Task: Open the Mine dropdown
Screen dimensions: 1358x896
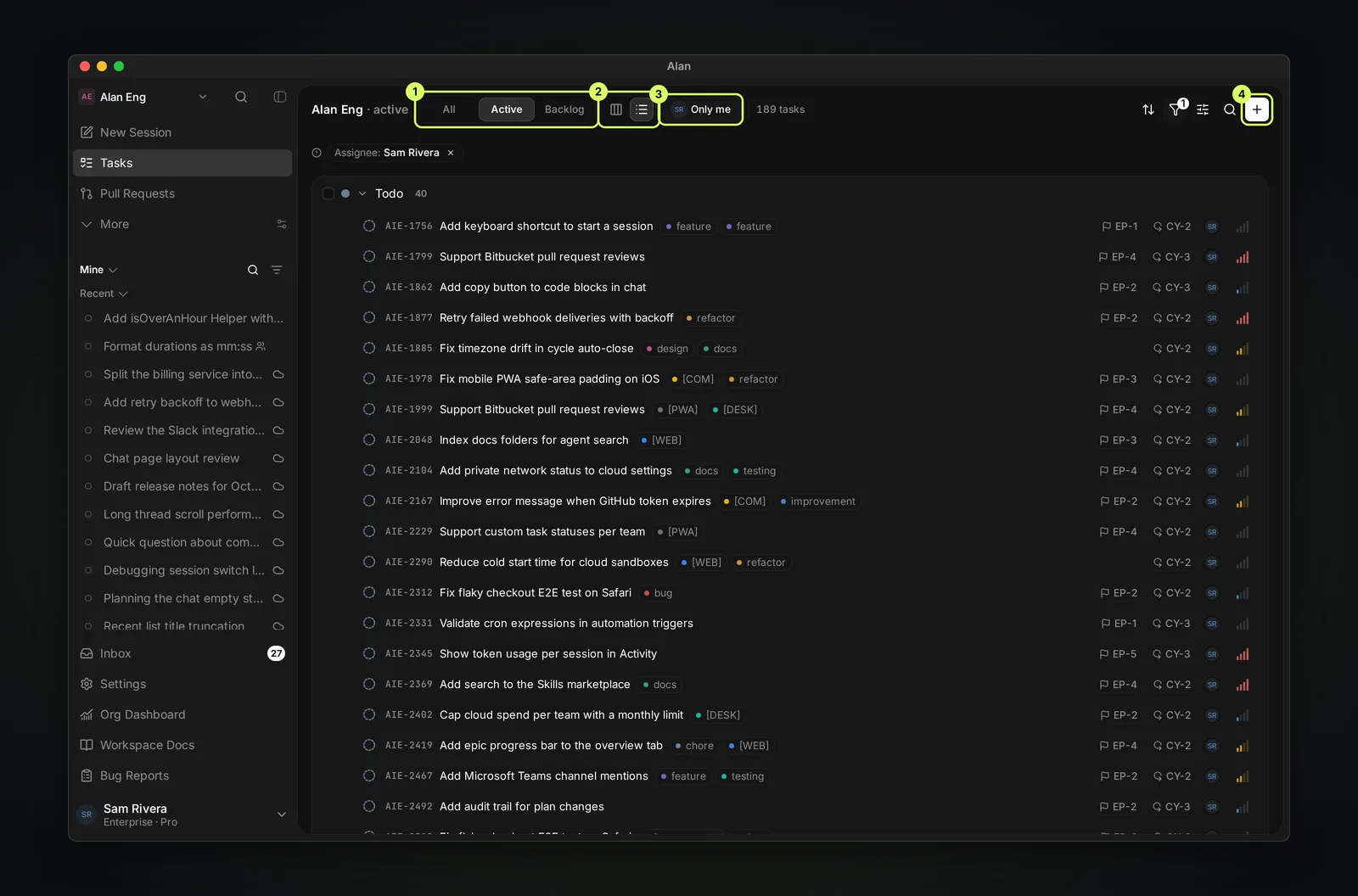Action: point(98,270)
